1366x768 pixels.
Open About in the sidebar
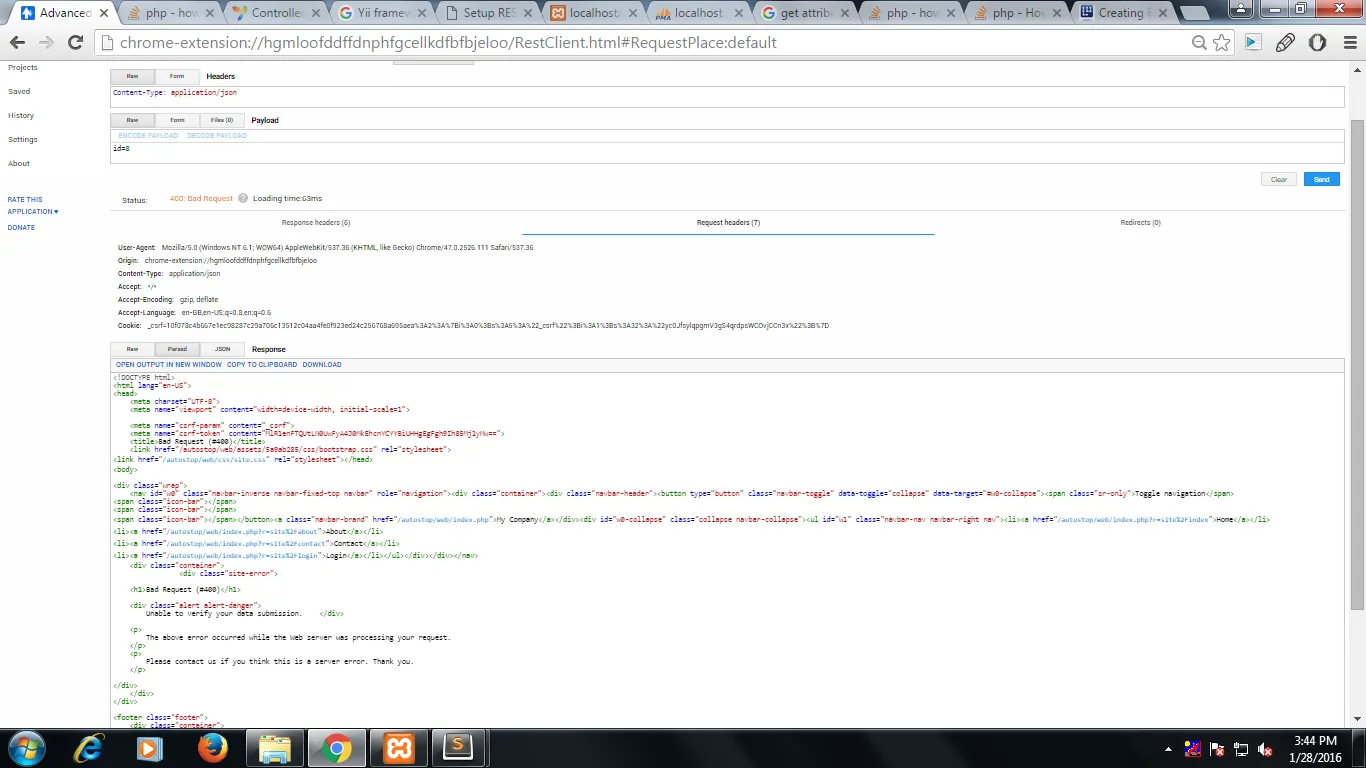point(19,163)
